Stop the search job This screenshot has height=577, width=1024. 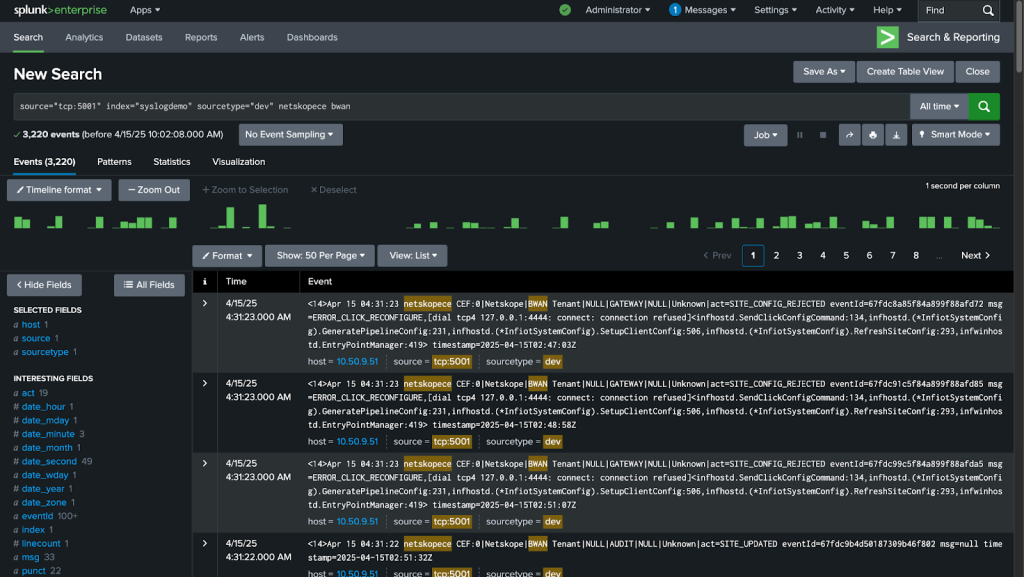[x=823, y=135]
